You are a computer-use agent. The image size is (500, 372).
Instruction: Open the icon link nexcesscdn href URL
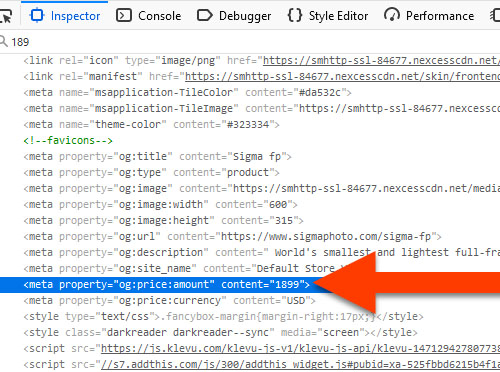[381, 60]
